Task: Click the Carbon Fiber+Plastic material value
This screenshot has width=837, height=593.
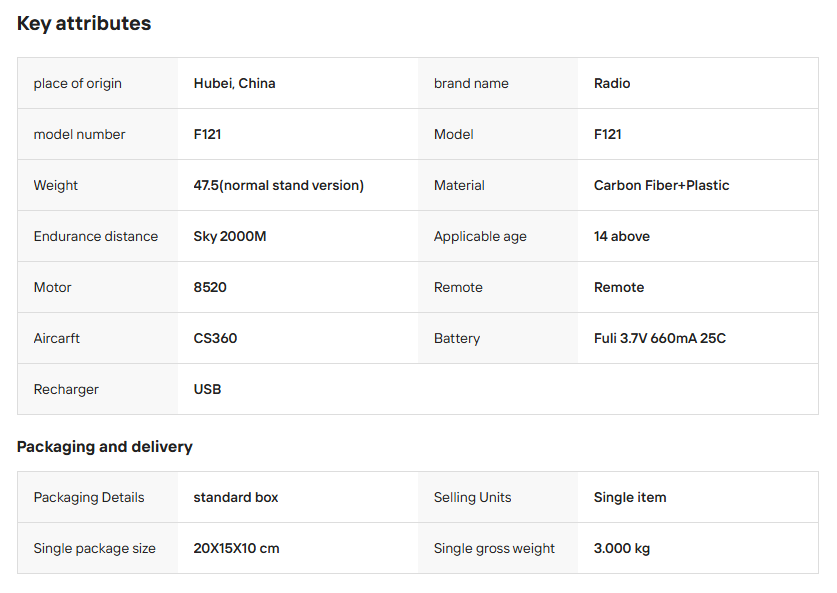Action: pos(661,185)
